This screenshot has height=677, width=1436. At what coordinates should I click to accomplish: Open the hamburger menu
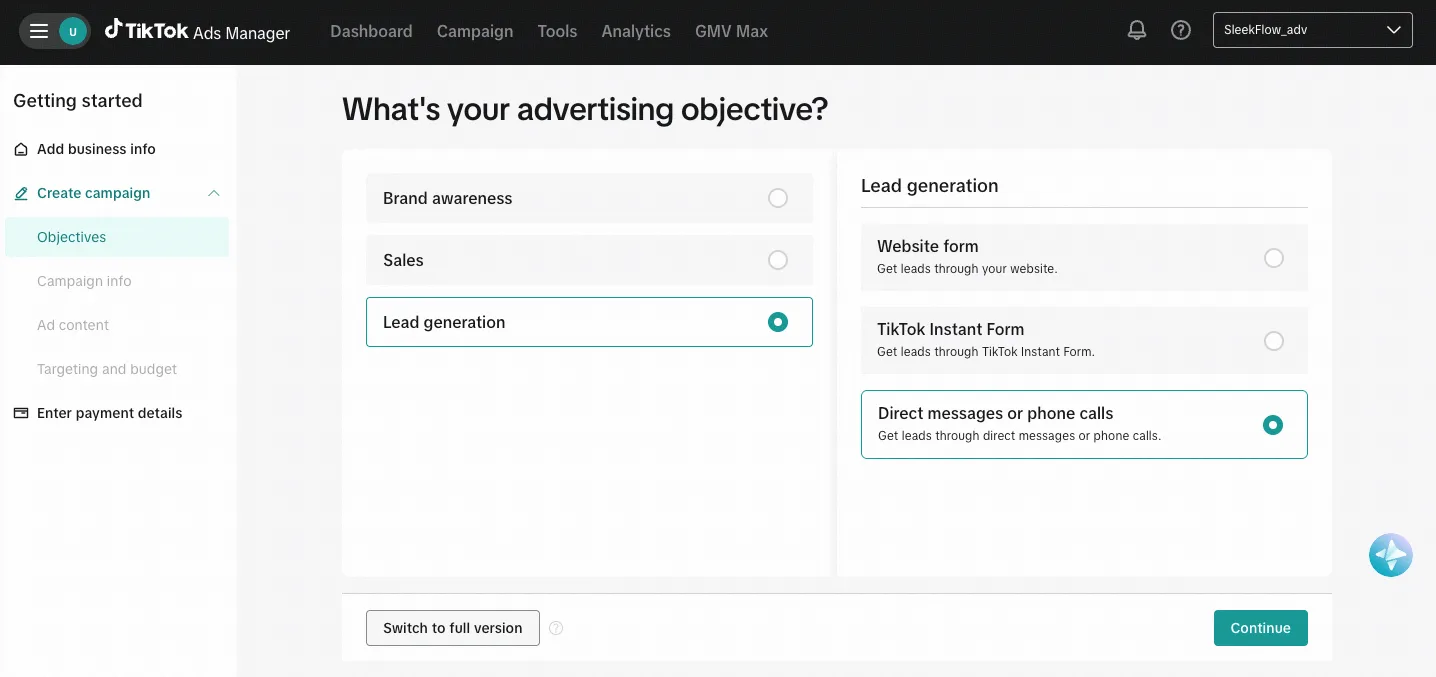[x=39, y=30]
